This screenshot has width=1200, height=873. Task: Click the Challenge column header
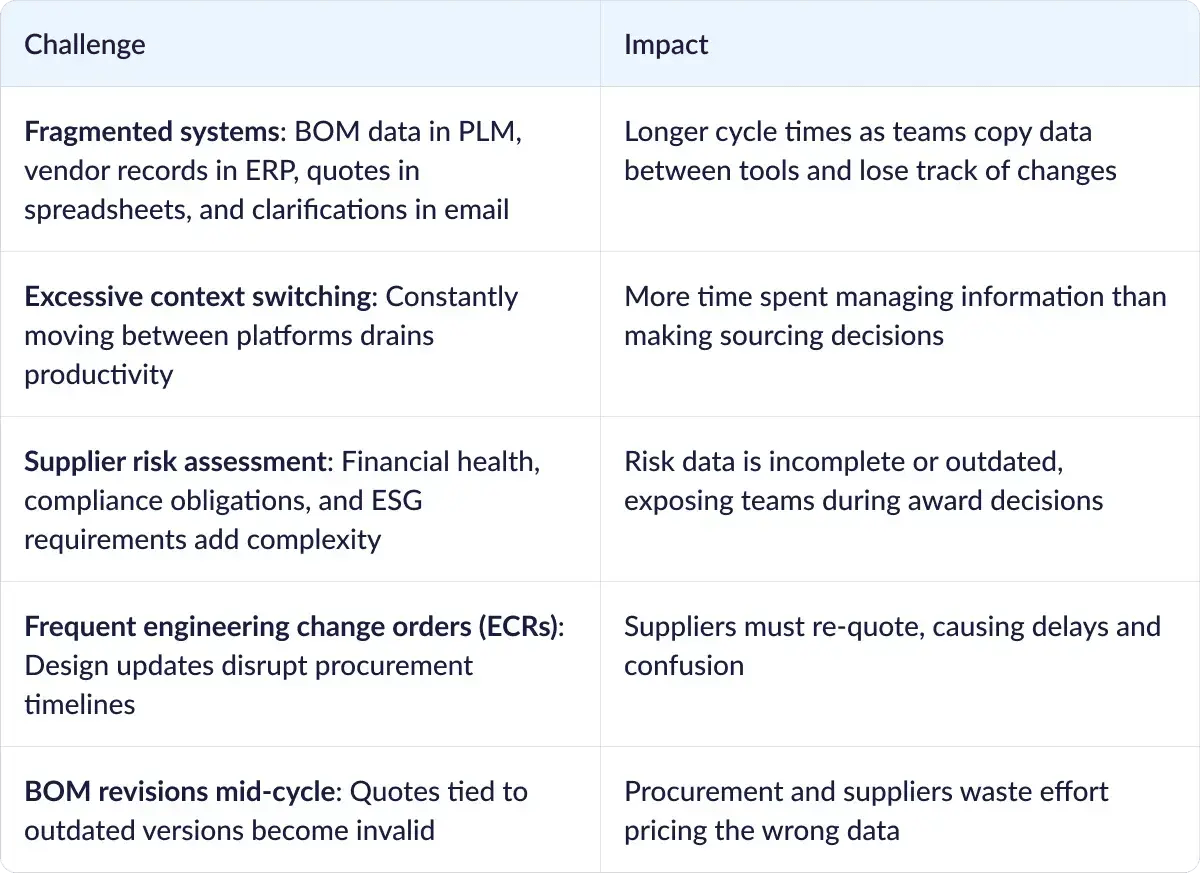(x=84, y=45)
